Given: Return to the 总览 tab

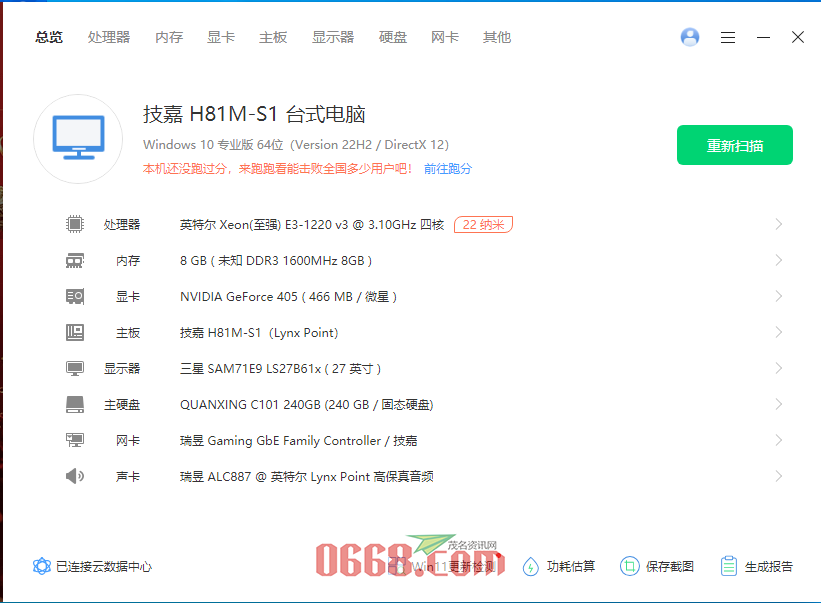Looking at the screenshot, I should pyautogui.click(x=49, y=37).
